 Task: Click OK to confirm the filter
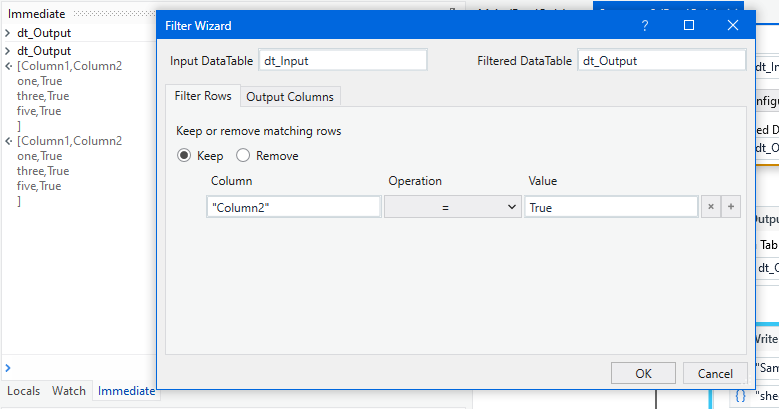643,373
